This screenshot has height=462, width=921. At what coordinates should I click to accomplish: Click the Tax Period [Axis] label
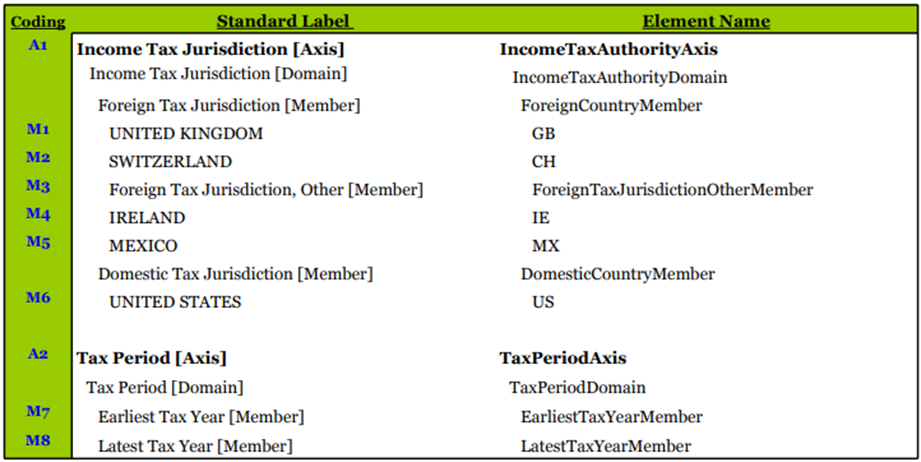pos(151,357)
